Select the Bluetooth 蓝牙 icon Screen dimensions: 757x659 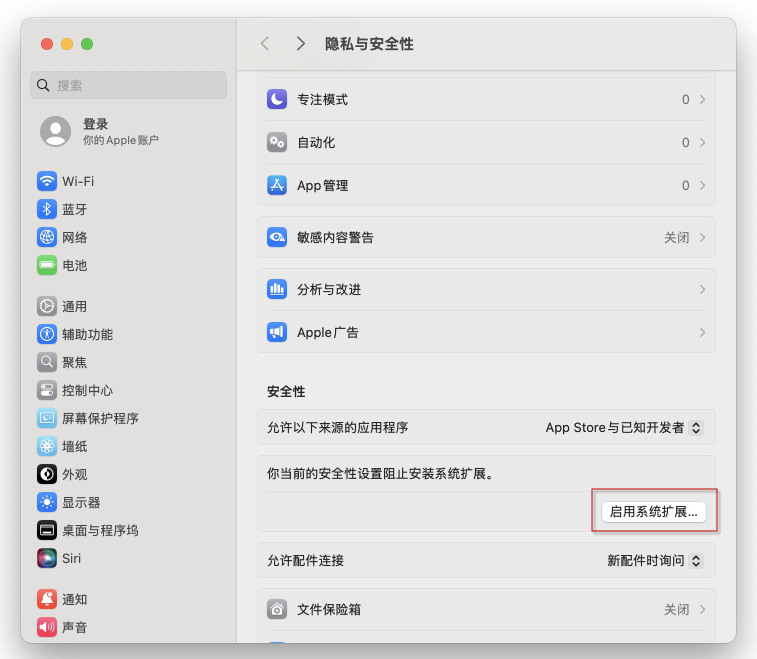[x=47, y=210]
